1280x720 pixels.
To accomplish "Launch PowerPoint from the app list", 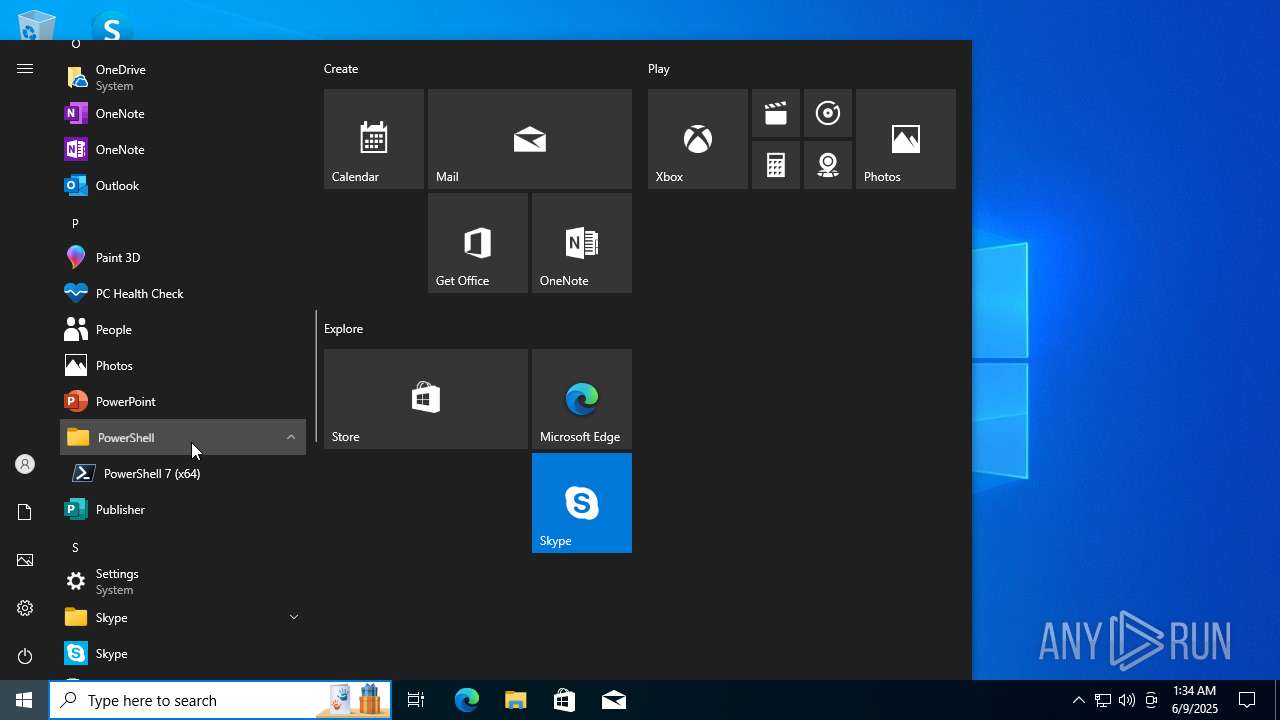I will pos(183,401).
